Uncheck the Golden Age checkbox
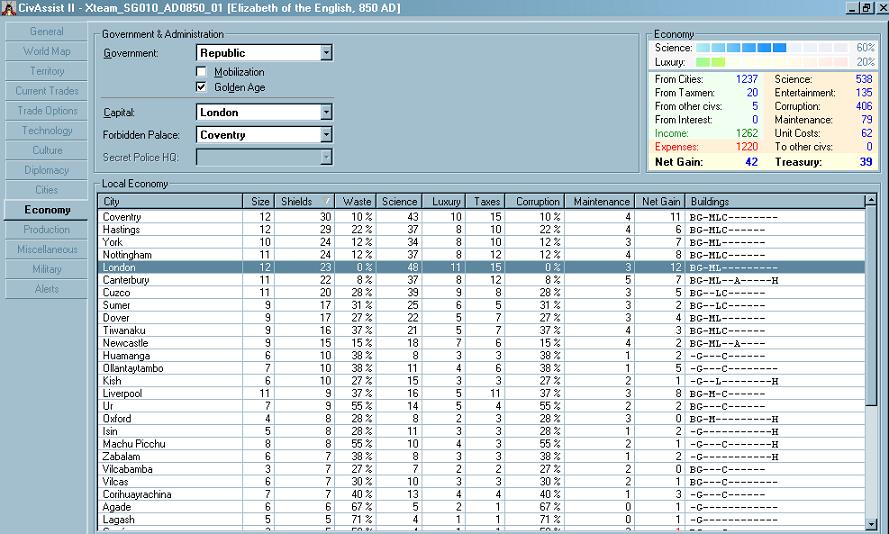This screenshot has width=889, height=534. (201, 87)
